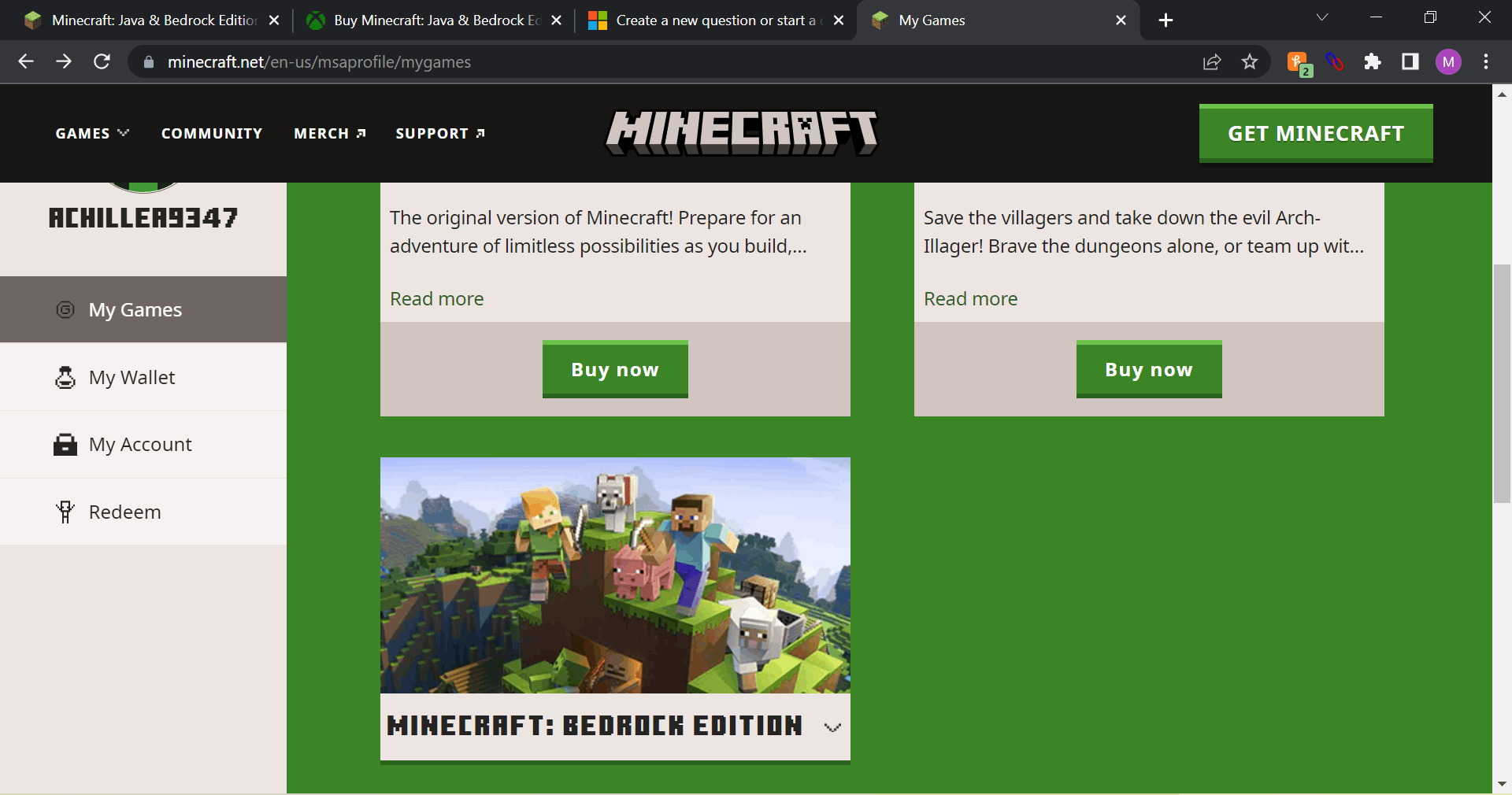Screen dimensions: 1512x795
Task: Open the tab search dropdown
Action: click(x=1322, y=17)
